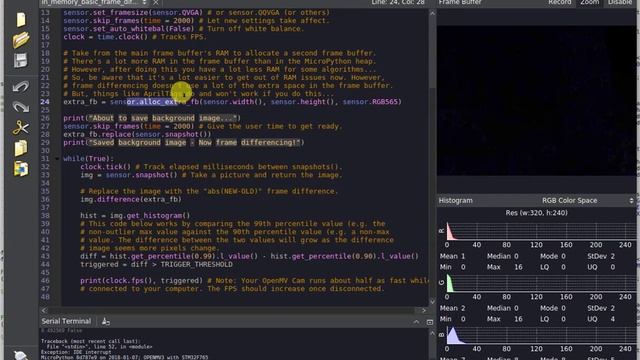Open the file selector dropdown on the tab
The width and height of the screenshot is (640, 360).
point(144,2)
